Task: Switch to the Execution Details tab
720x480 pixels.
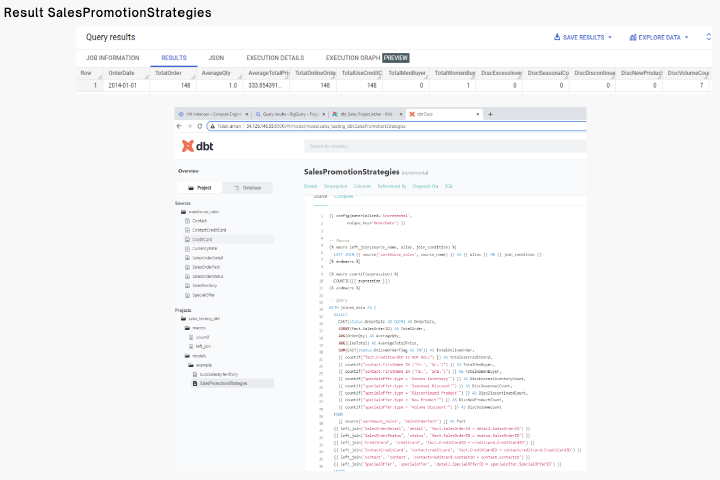Action: [275, 58]
